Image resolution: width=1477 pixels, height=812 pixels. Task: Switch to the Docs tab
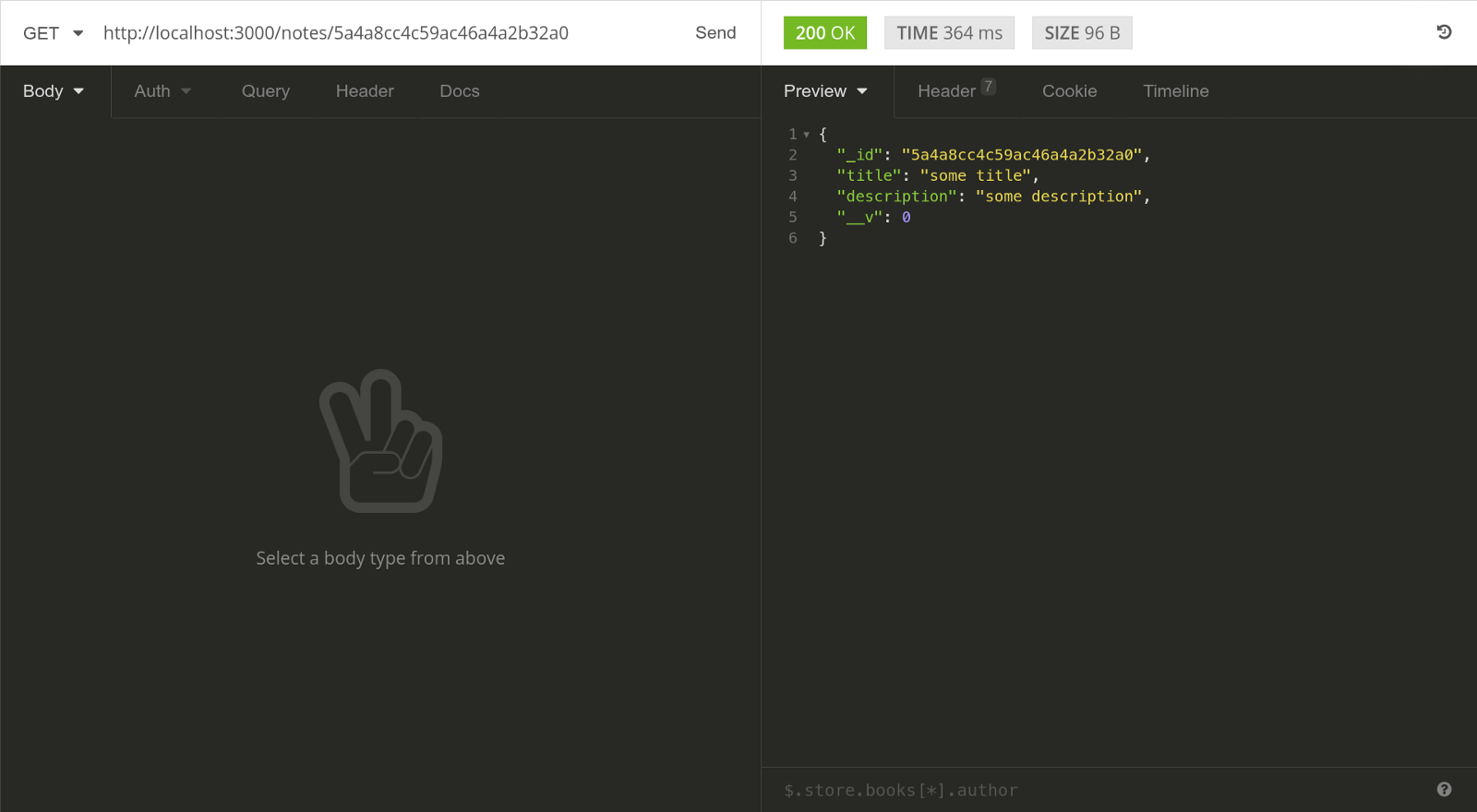(x=460, y=91)
